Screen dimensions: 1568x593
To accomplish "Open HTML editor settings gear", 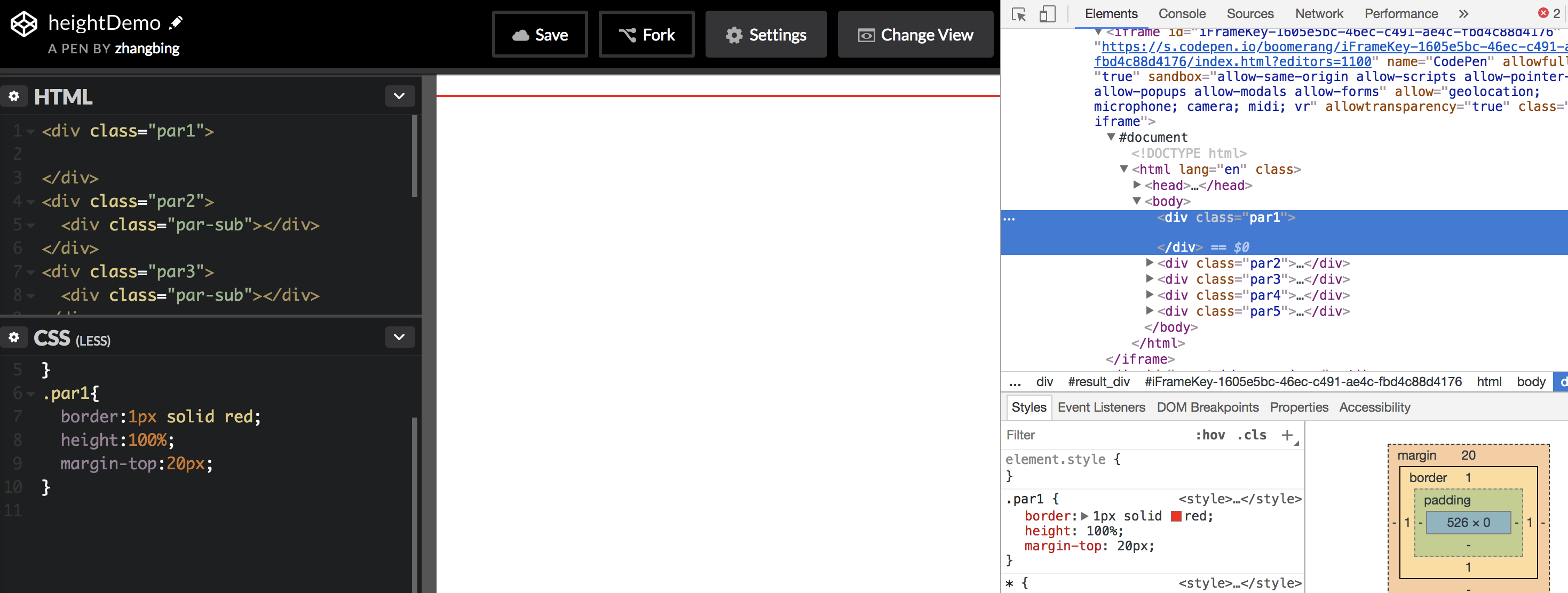I will (14, 96).
